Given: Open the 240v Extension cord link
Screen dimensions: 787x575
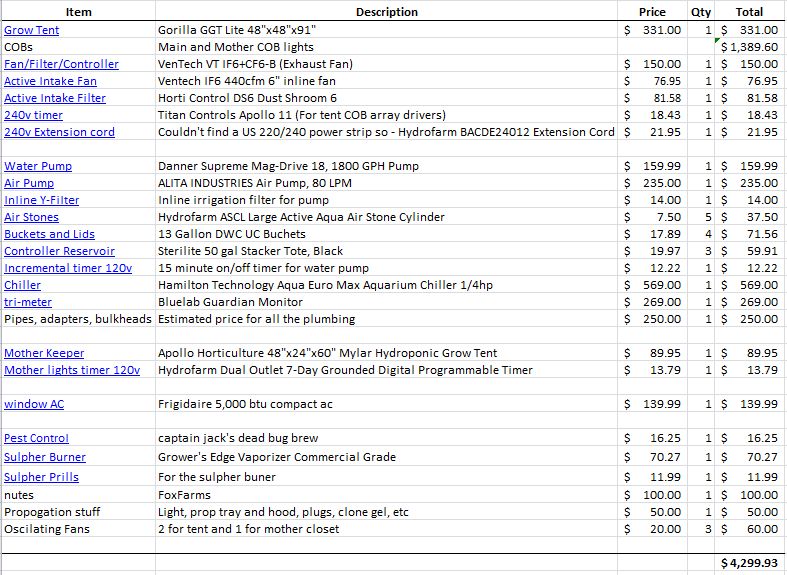Looking at the screenshot, I should click(59, 132).
